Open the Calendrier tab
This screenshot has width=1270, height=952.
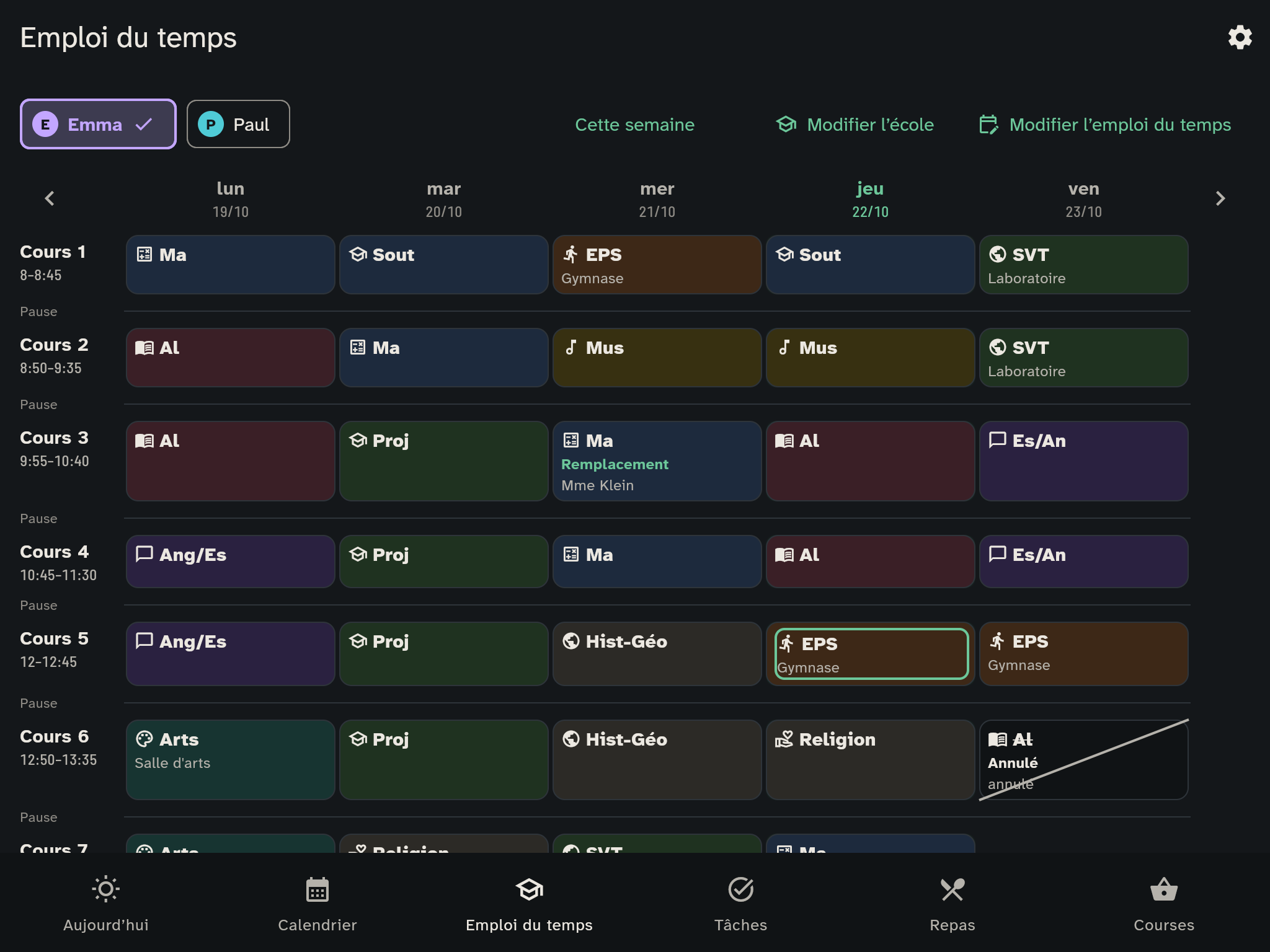coord(317,903)
